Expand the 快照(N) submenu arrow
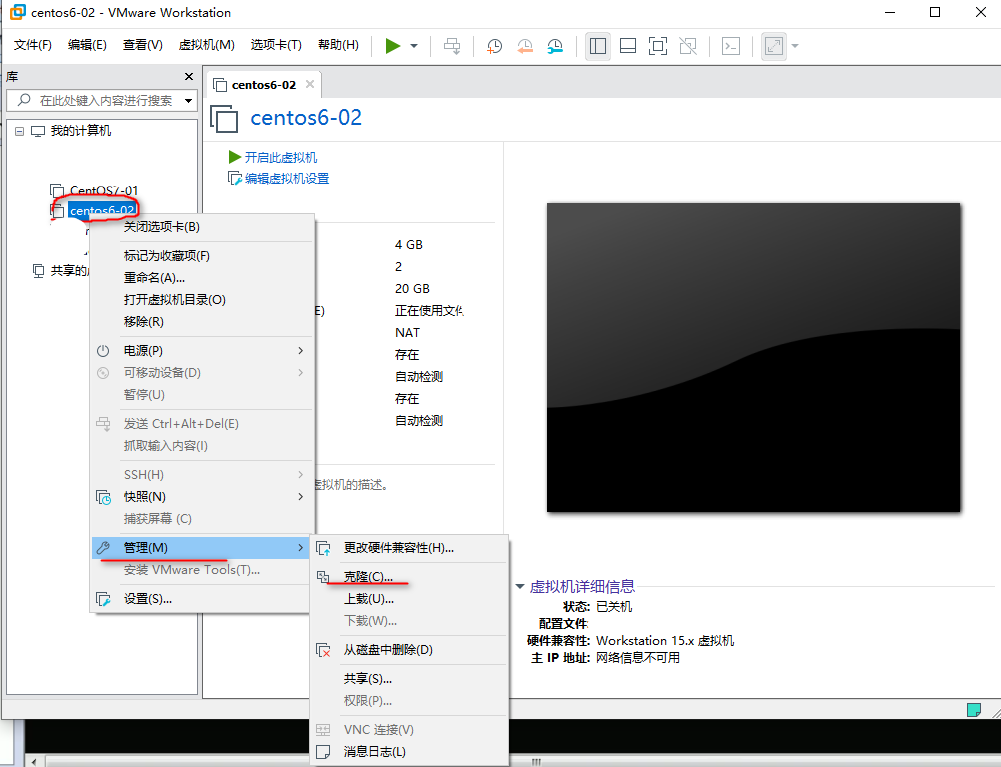Image resolution: width=1001 pixels, height=767 pixels. point(300,496)
